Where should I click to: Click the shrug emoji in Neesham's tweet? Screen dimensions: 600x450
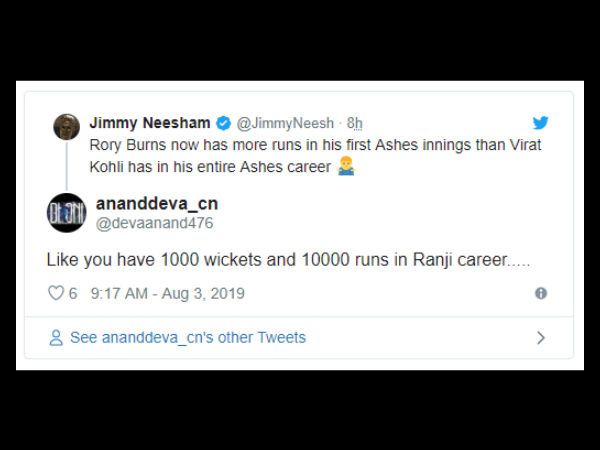[x=346, y=167]
